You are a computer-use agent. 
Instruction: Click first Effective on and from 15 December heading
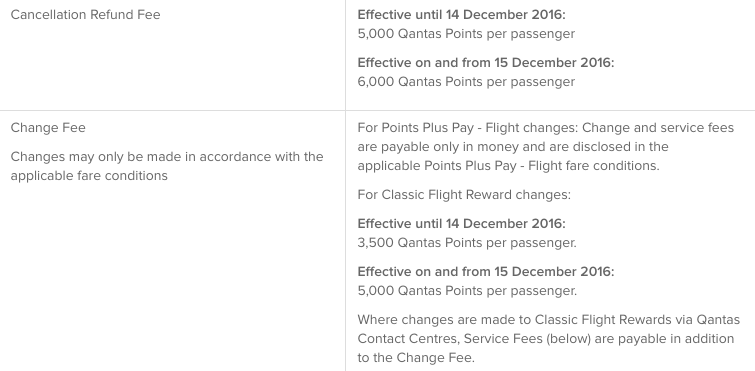(x=486, y=63)
